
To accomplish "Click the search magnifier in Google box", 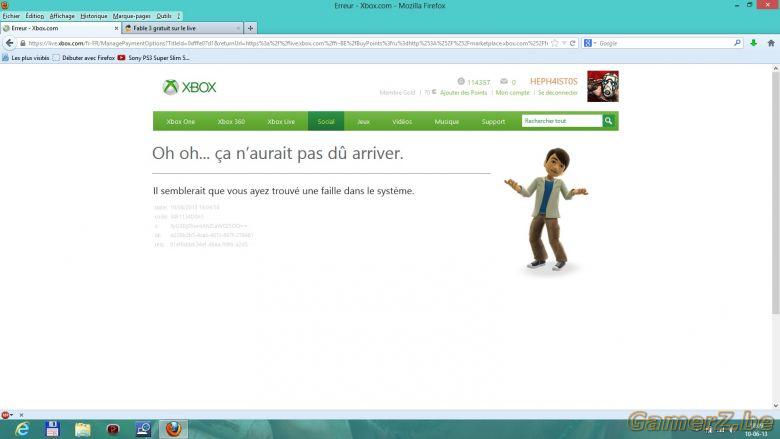I will (x=737, y=43).
